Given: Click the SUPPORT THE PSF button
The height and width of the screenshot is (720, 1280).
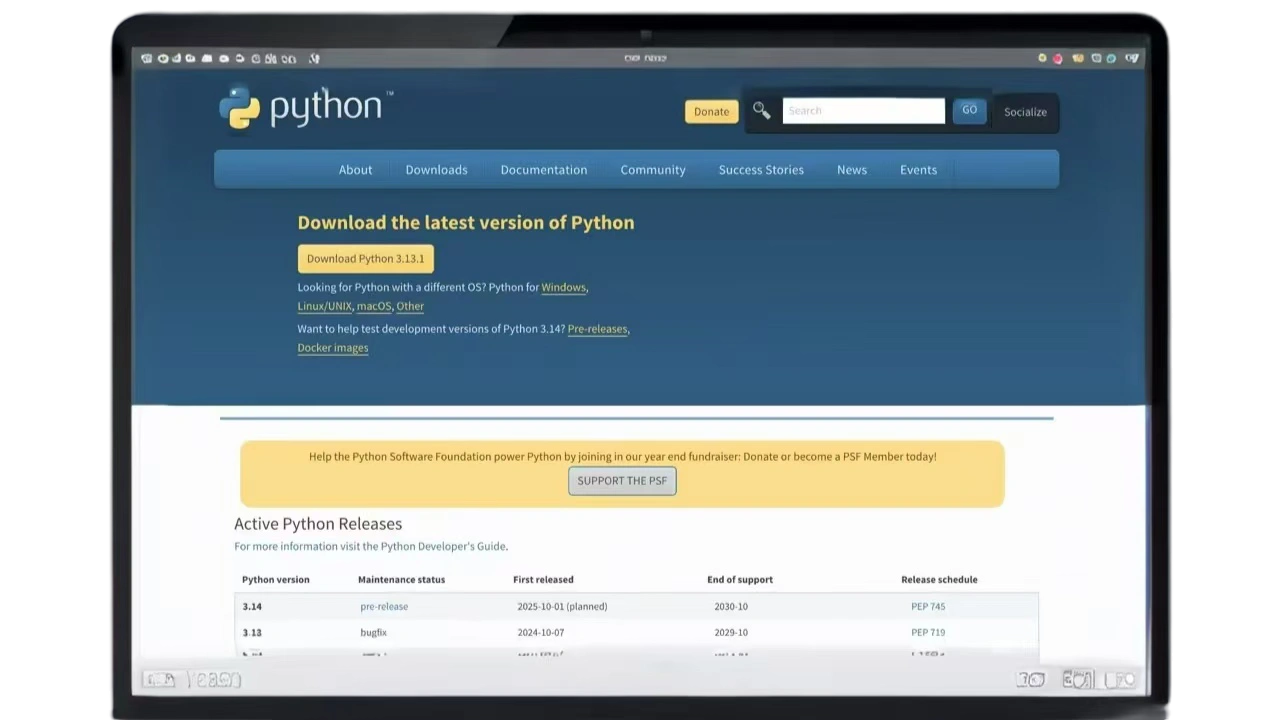Looking at the screenshot, I should click(x=622, y=481).
